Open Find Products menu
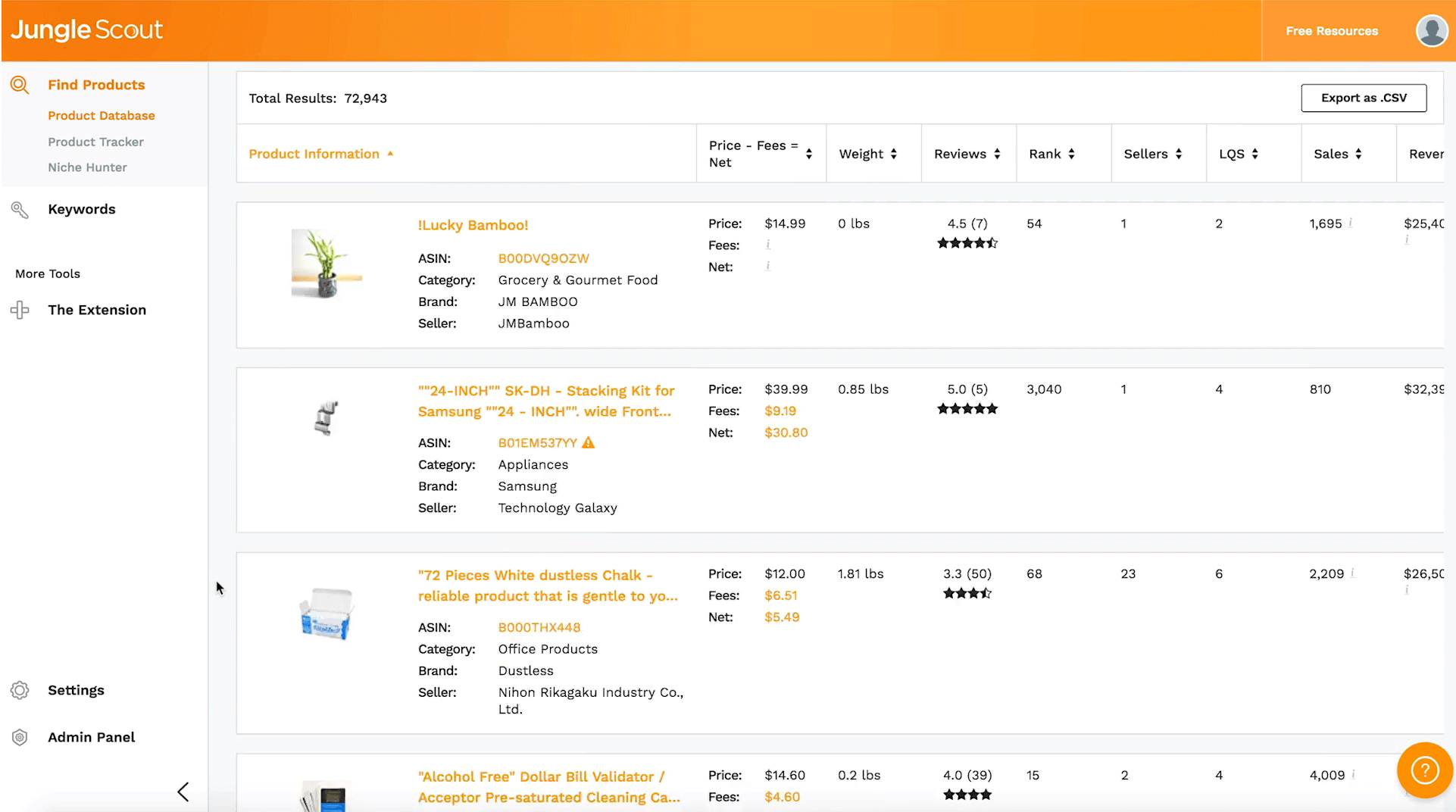 [96, 85]
